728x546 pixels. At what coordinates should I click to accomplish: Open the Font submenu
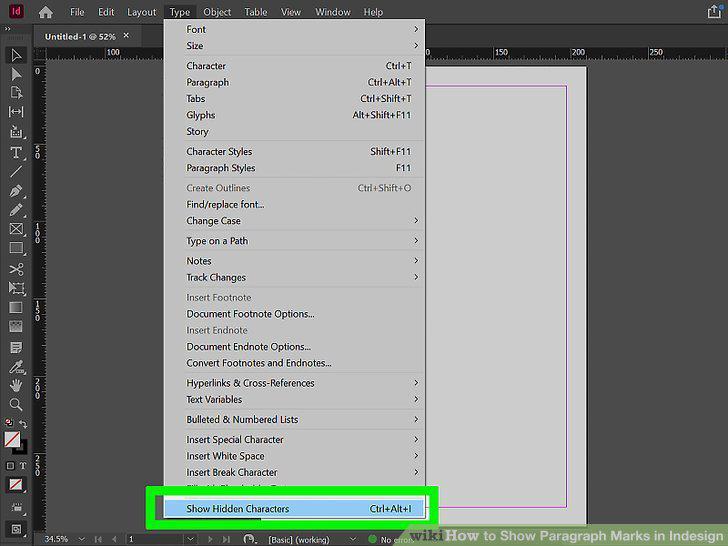point(294,29)
